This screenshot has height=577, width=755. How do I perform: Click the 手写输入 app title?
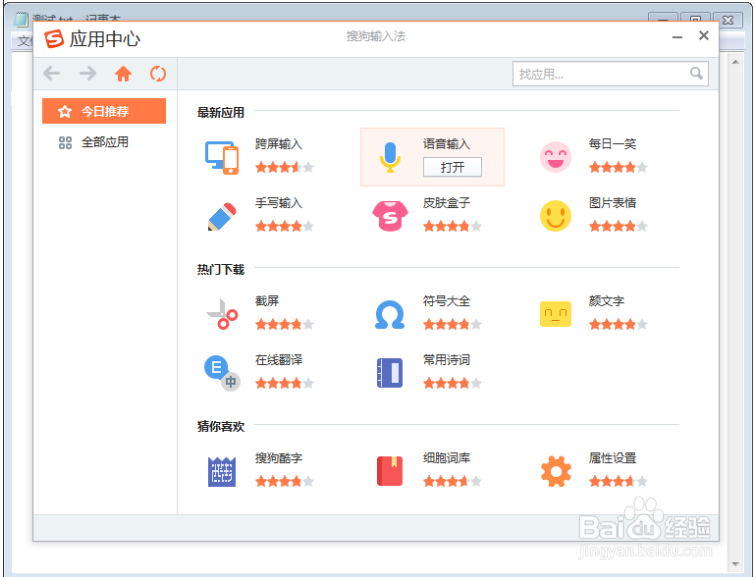pyautogui.click(x=279, y=203)
